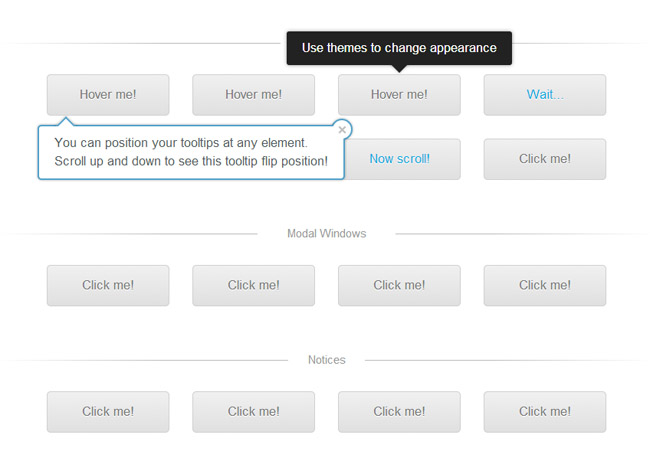This screenshot has height=474, width=650.
Task: Open the last "Click me!" under Modal Windows
Action: [545, 285]
